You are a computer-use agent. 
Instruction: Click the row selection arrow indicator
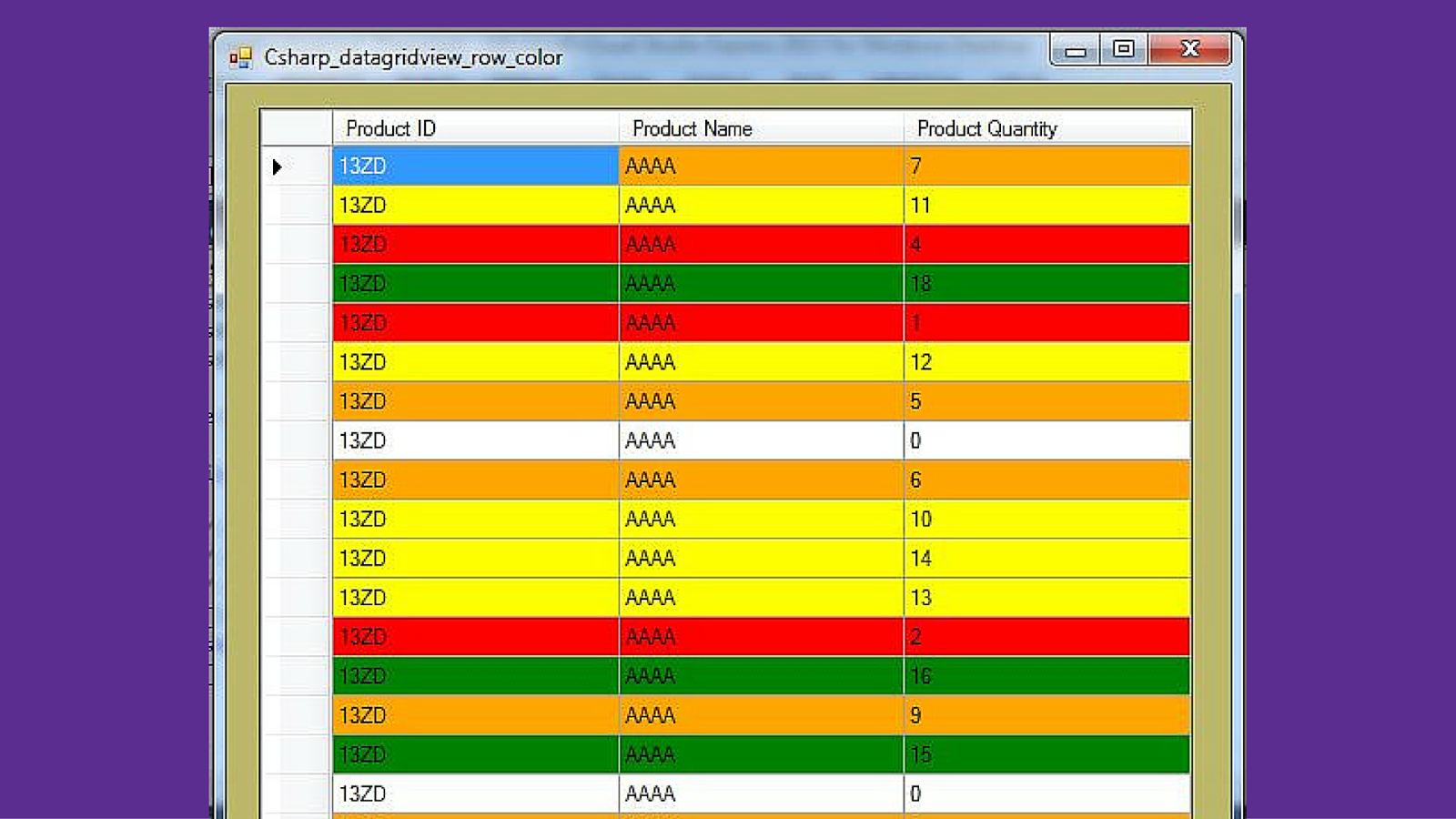[278, 167]
